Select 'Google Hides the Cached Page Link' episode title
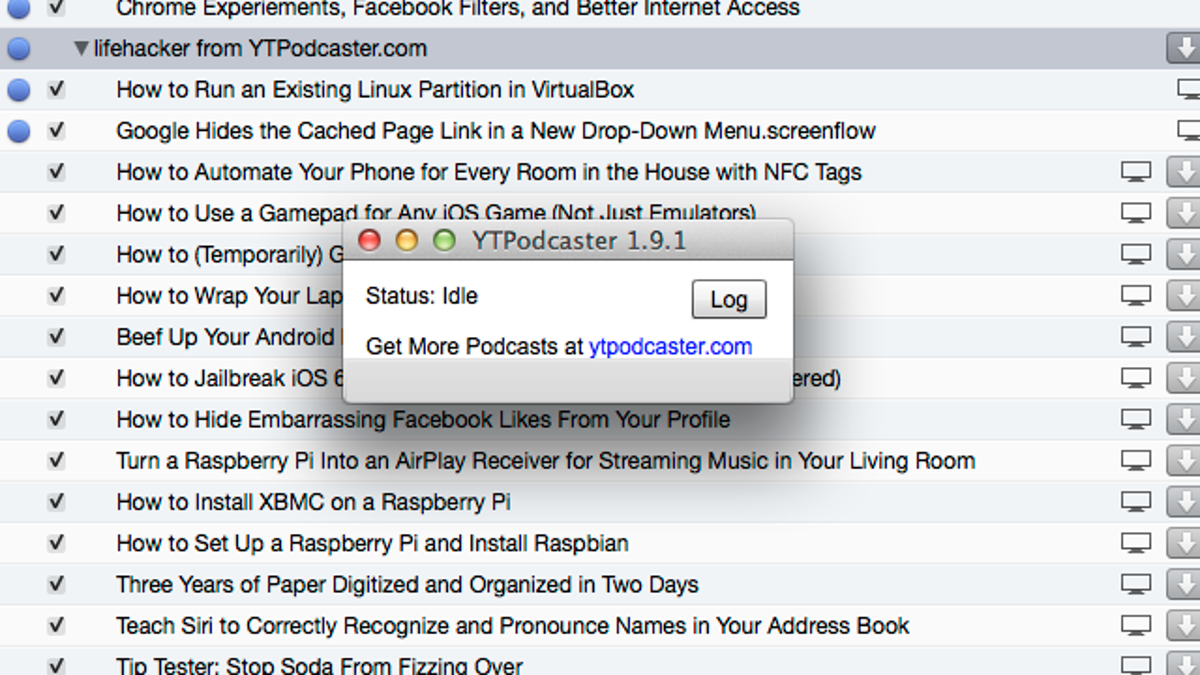Screen dimensions: 1200x675 (x=496, y=130)
